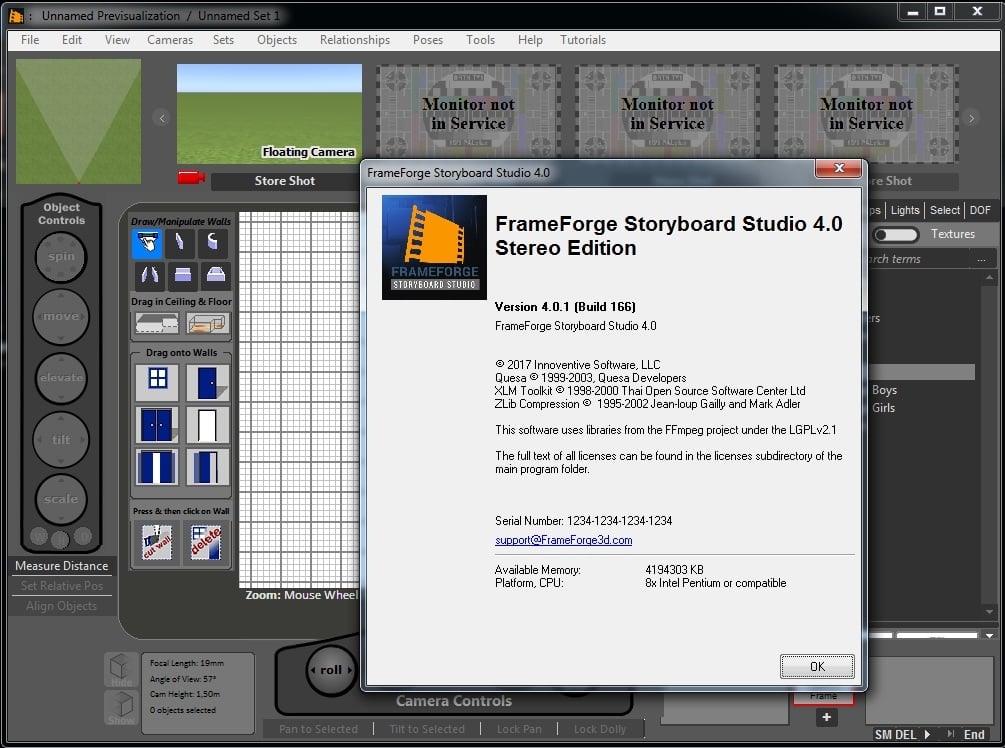The width and height of the screenshot is (1005, 748).
Task: Click the green overhead camera view
Action: (78, 122)
